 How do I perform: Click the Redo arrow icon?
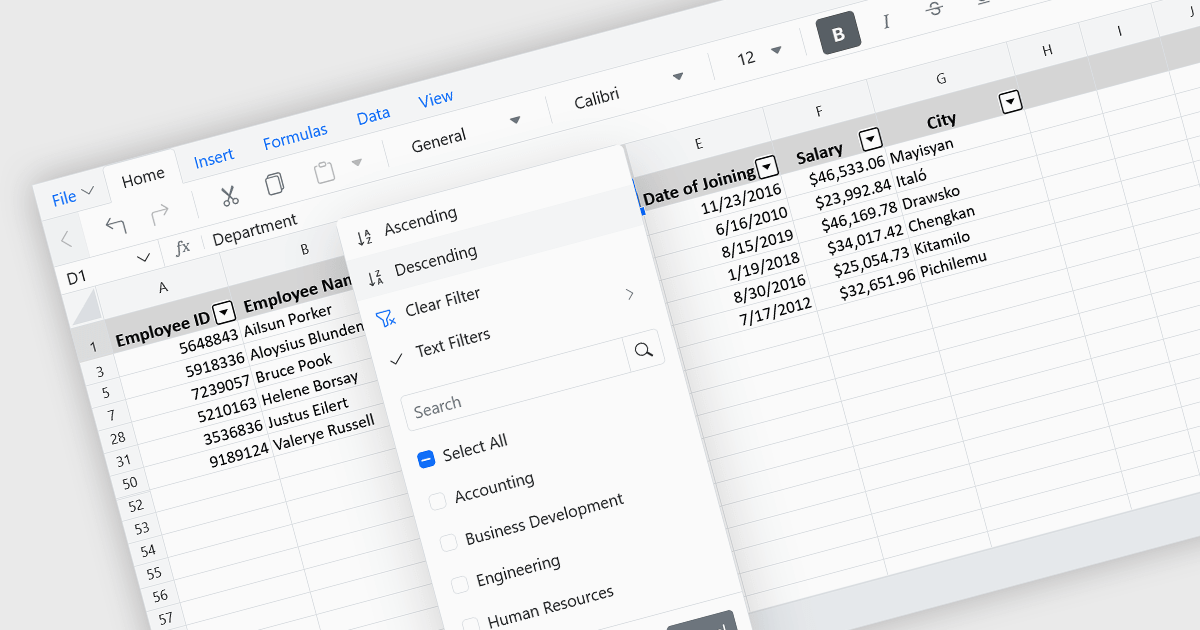[x=159, y=214]
